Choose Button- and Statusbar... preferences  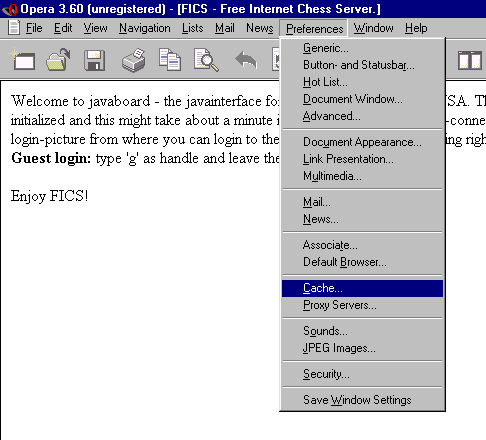pos(362,65)
